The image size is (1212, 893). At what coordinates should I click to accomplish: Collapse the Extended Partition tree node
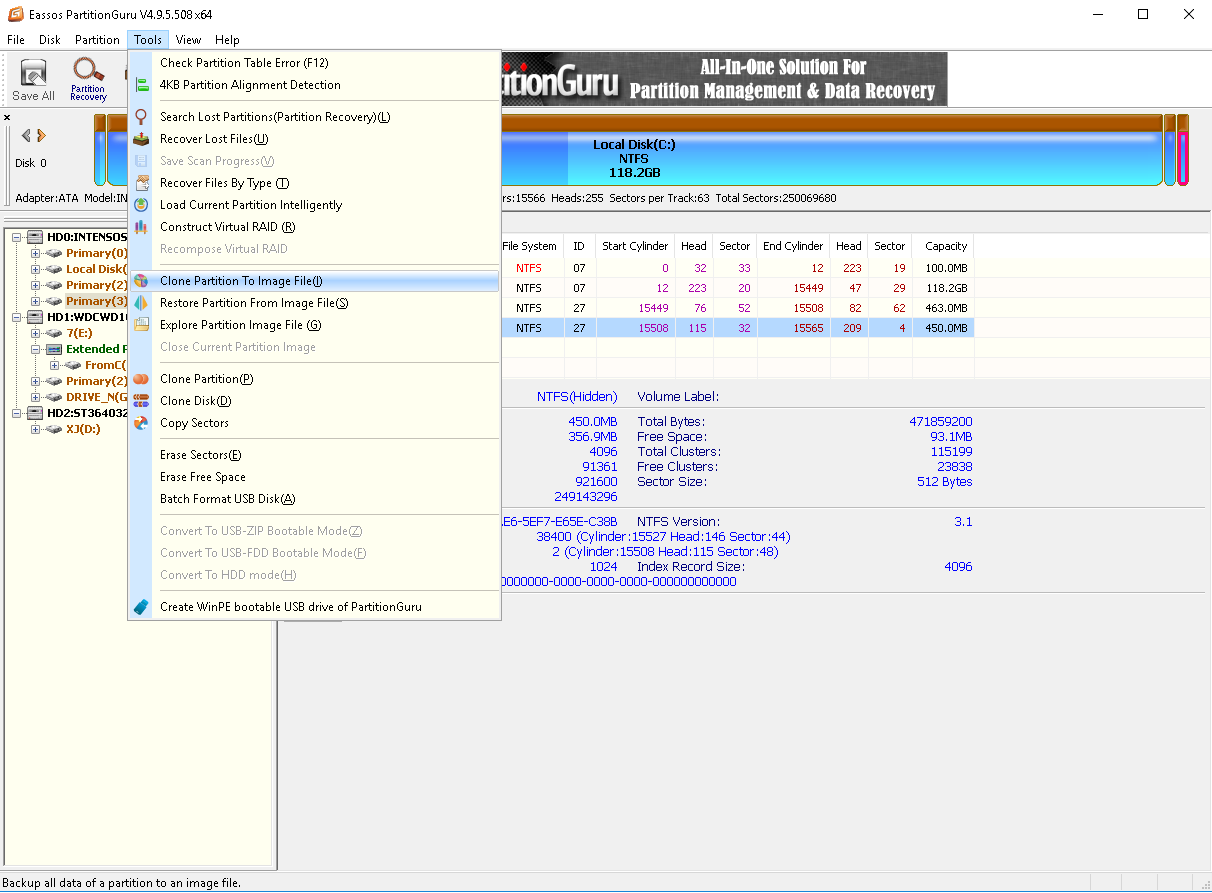(36, 349)
